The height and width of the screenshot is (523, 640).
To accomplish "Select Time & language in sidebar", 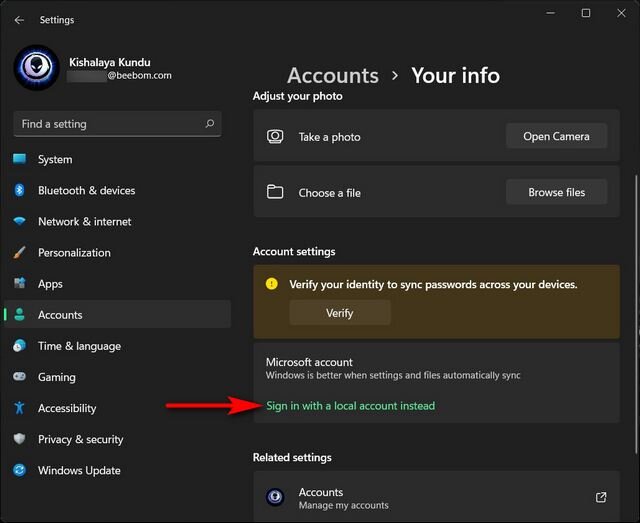I will click(x=79, y=346).
